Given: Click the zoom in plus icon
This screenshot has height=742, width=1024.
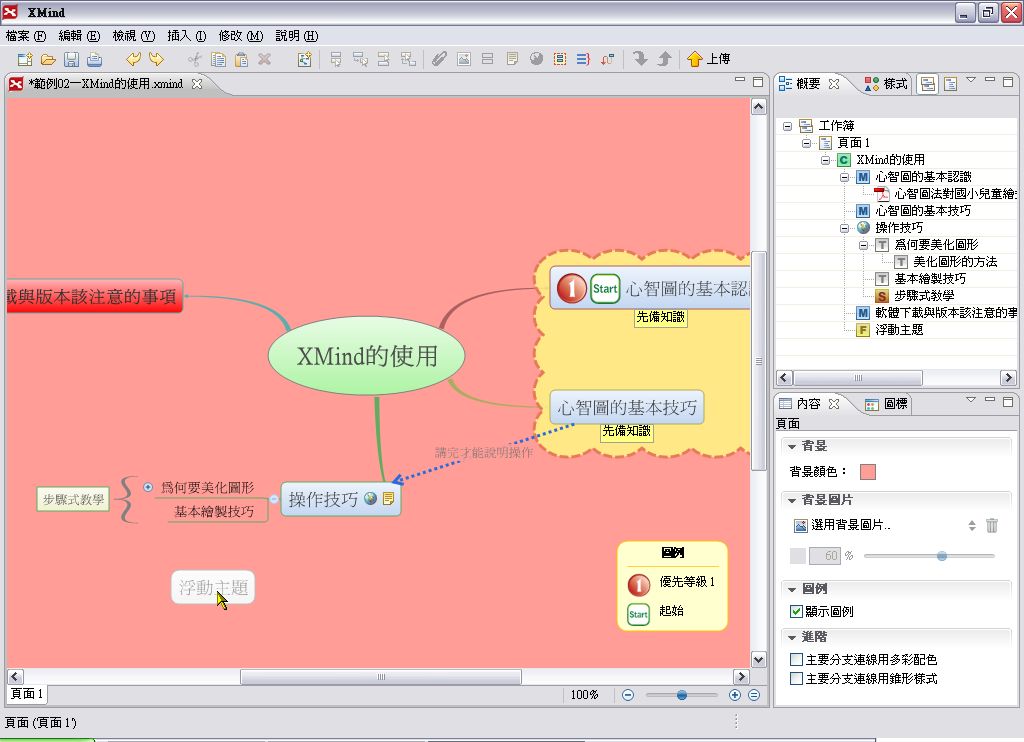Looking at the screenshot, I should pyautogui.click(x=735, y=695).
